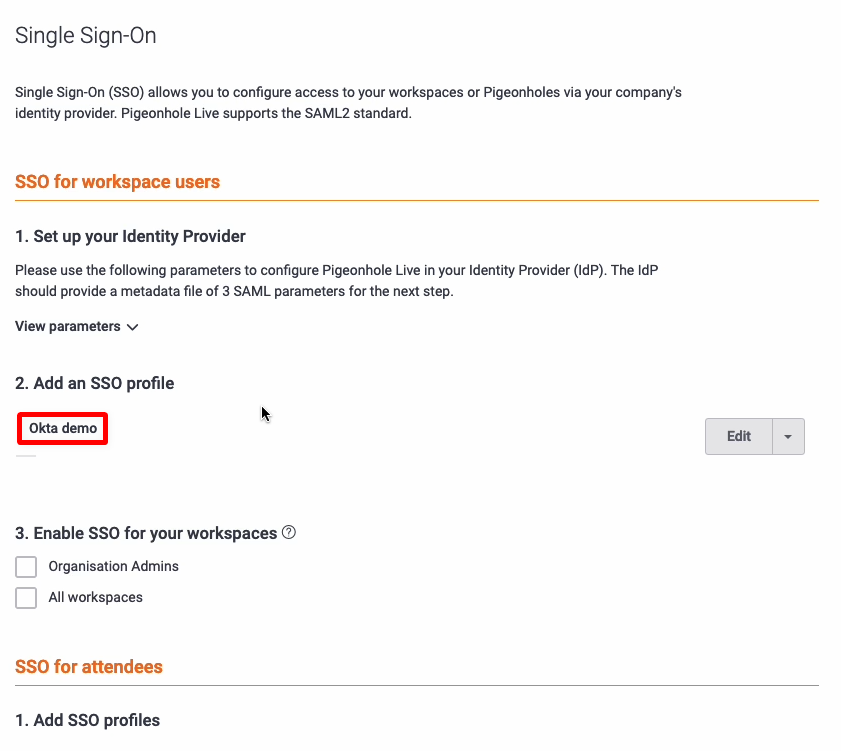Click the Add SSO profiles heading

(87, 720)
